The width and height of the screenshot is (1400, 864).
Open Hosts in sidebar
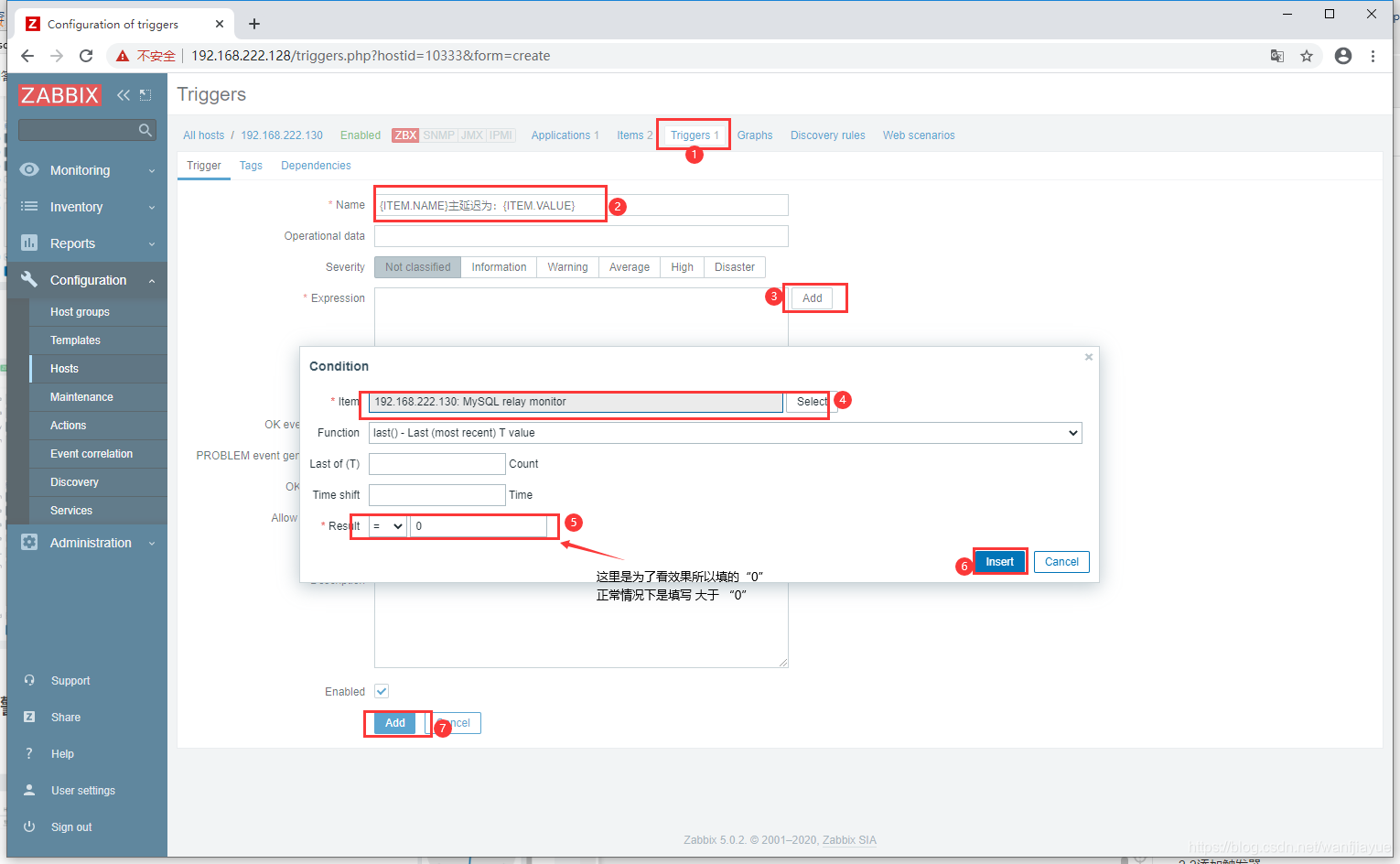(x=64, y=369)
